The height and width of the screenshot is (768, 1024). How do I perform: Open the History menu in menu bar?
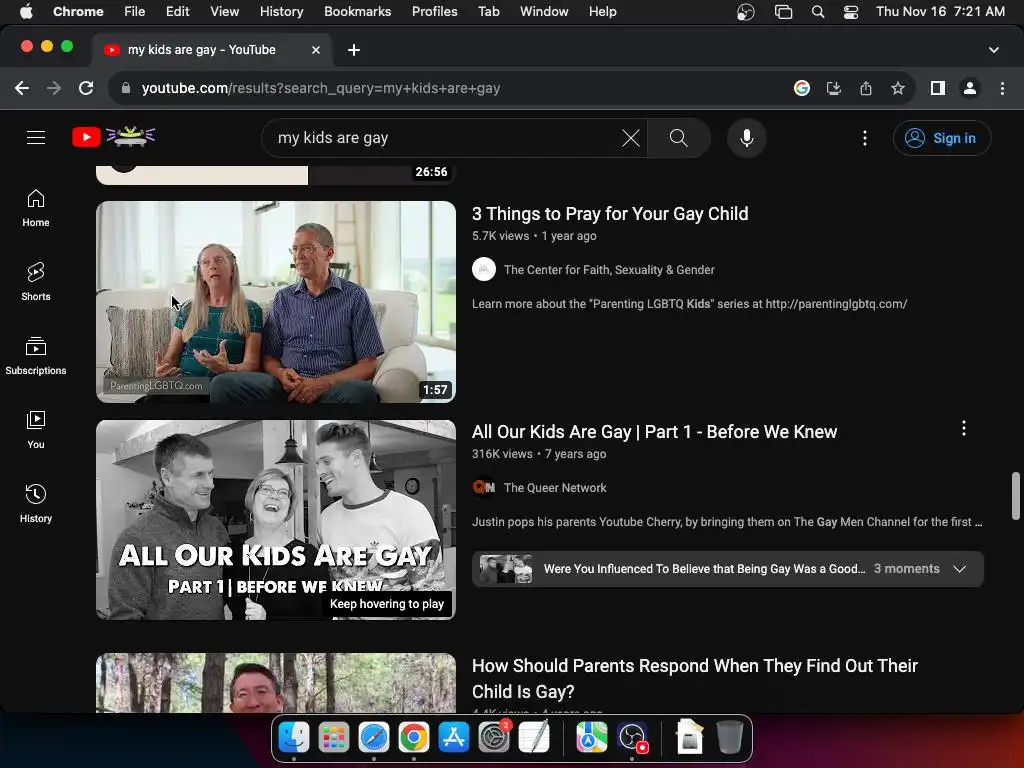[x=281, y=11]
